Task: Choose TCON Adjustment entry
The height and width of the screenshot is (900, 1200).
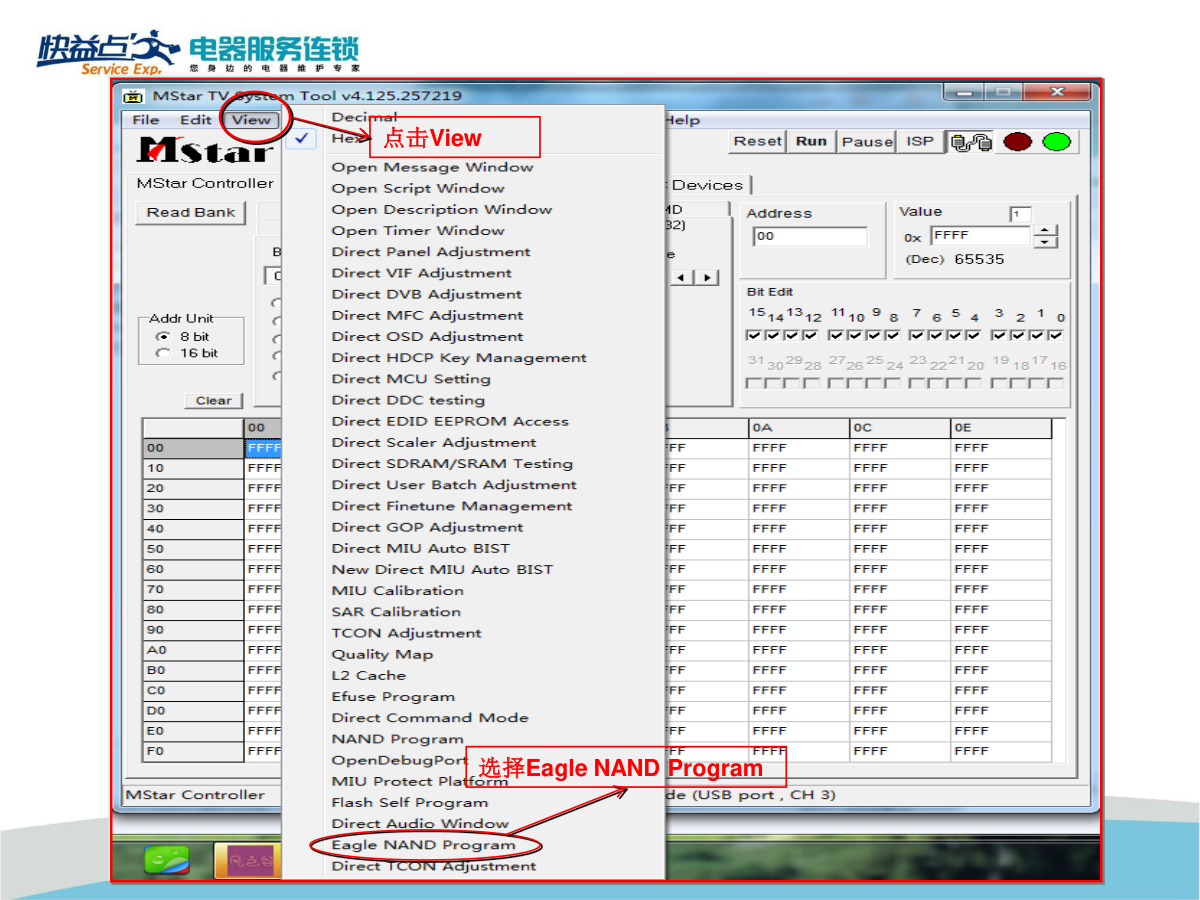Action: pos(407,633)
